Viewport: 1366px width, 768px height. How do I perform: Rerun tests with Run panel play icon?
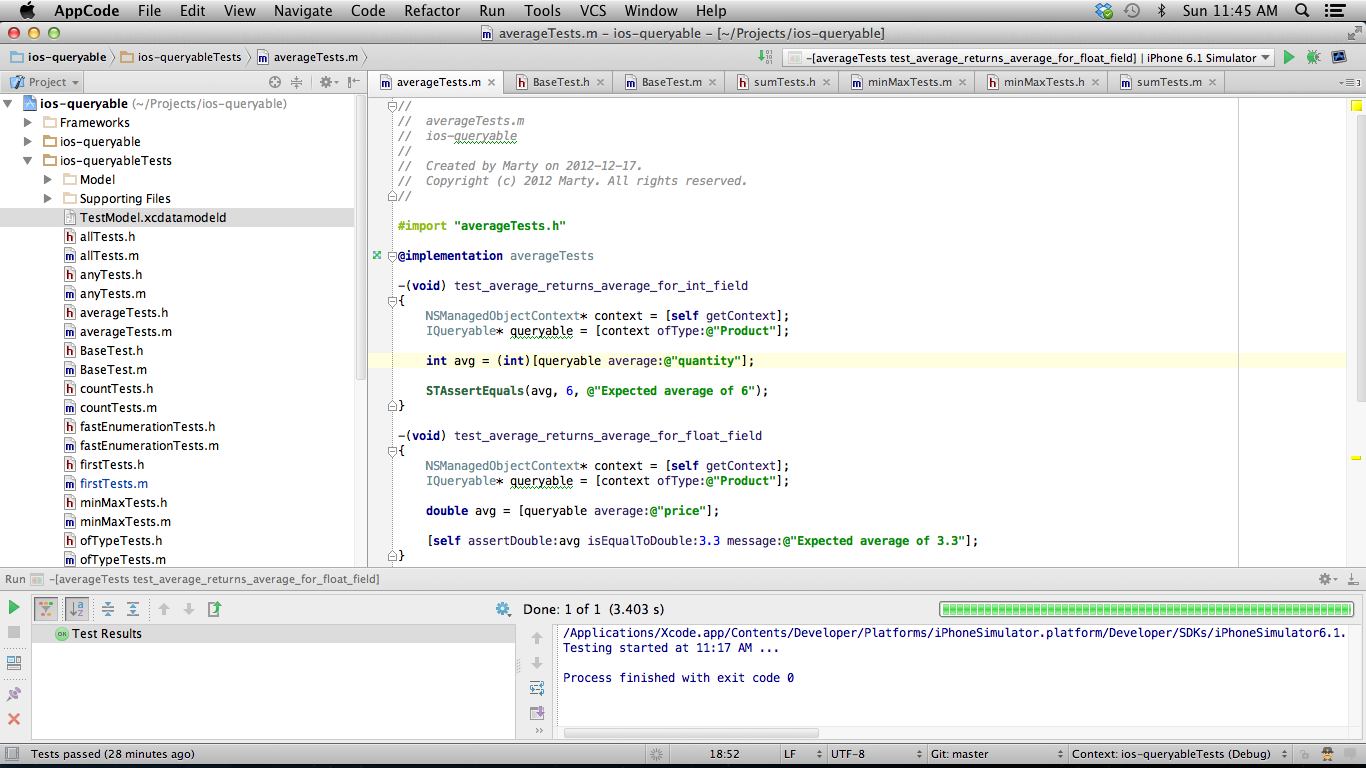[x=14, y=607]
